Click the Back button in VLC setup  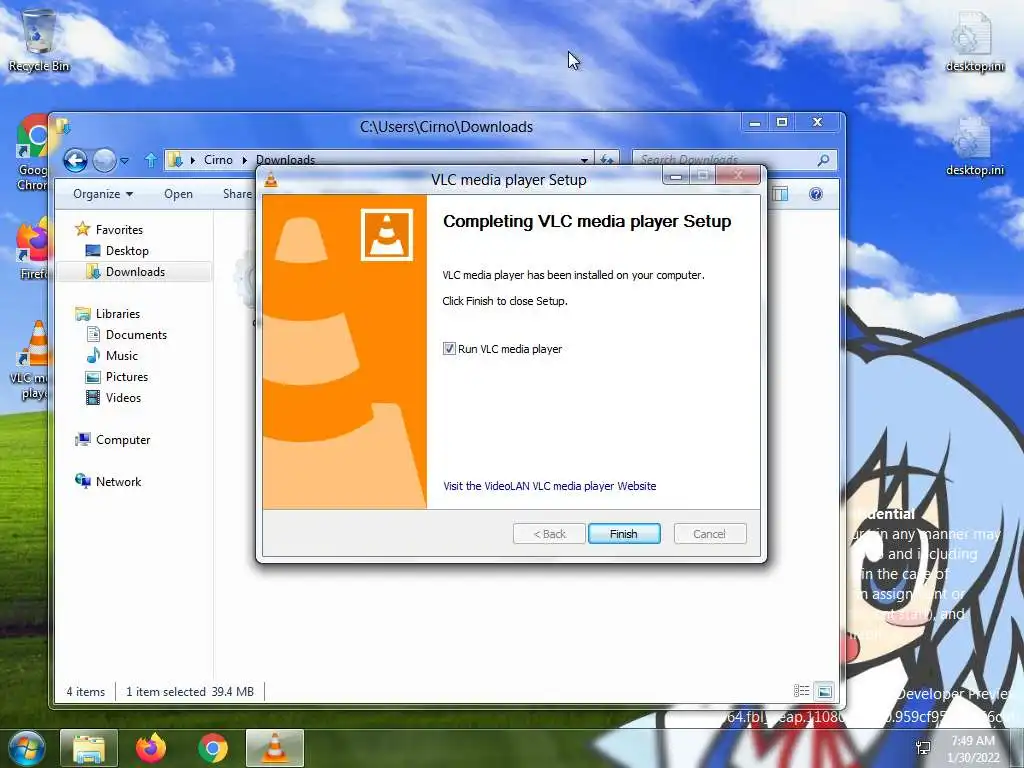(549, 534)
